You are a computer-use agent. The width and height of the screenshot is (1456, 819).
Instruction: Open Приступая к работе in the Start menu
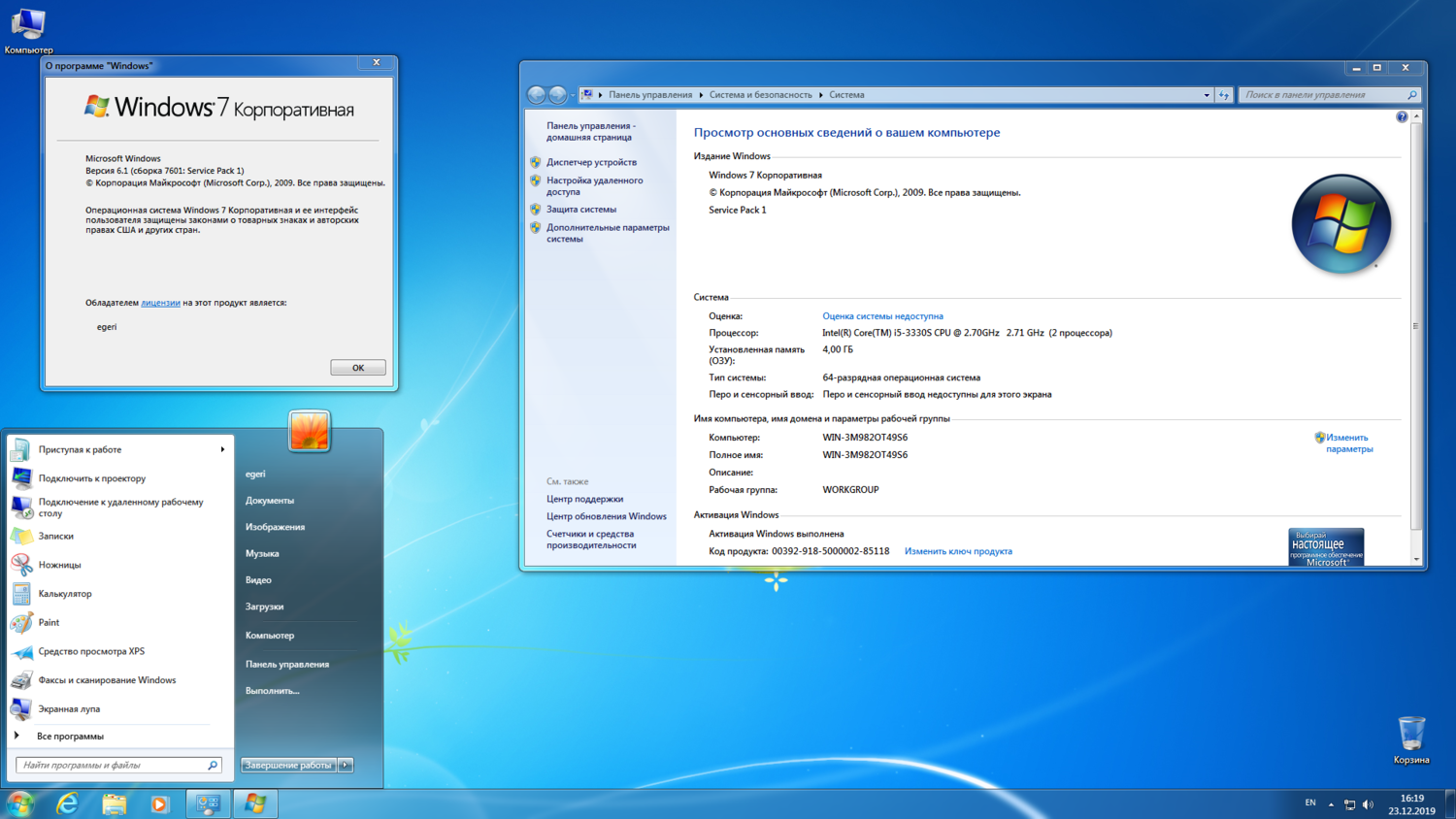(x=119, y=449)
